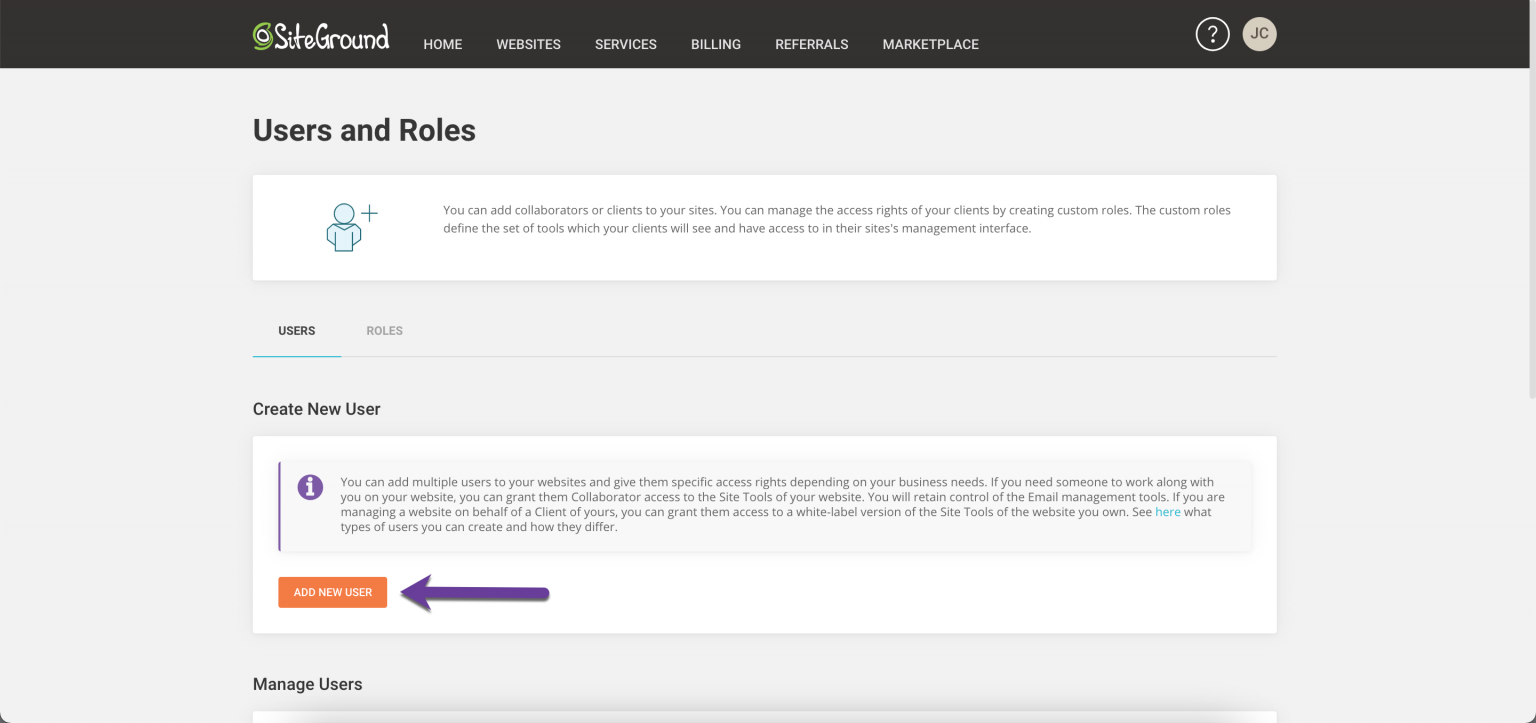1536x723 pixels.
Task: Open the WEBSITES menu
Action: [528, 44]
